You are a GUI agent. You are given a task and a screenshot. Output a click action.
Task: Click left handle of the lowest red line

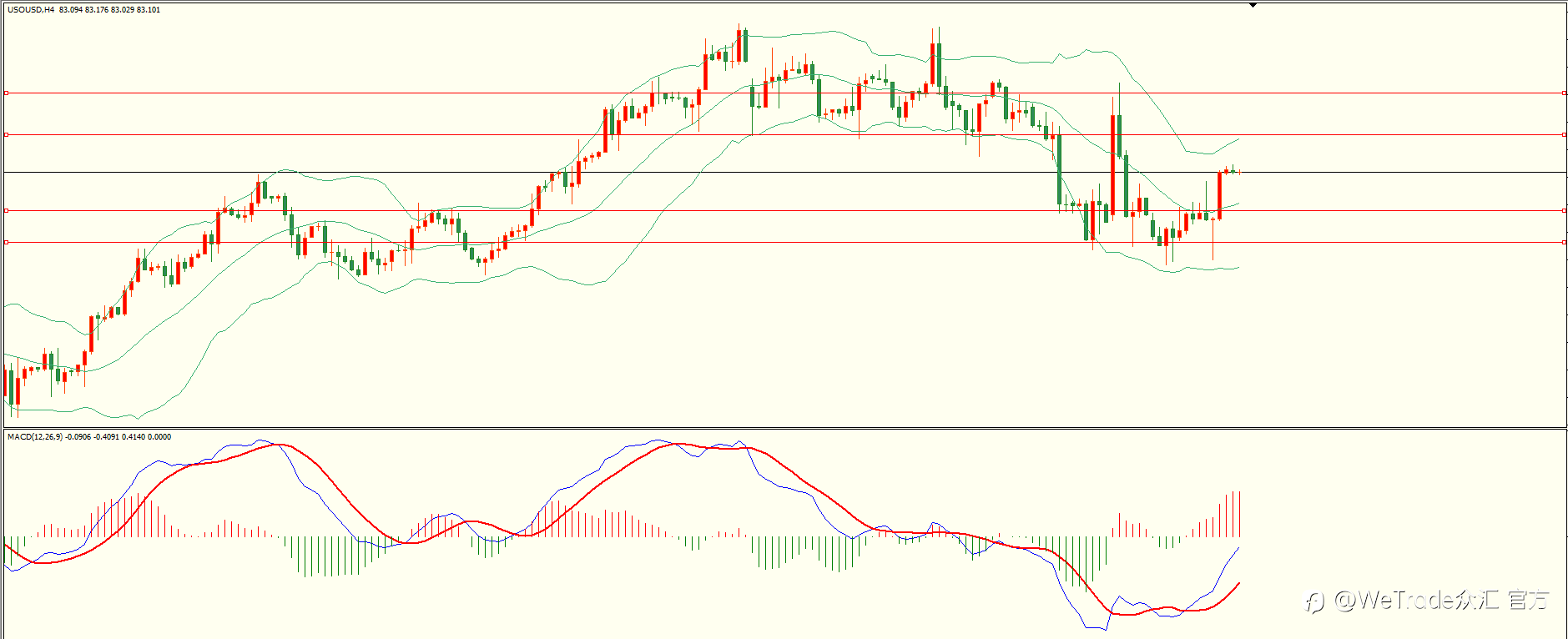coord(7,242)
